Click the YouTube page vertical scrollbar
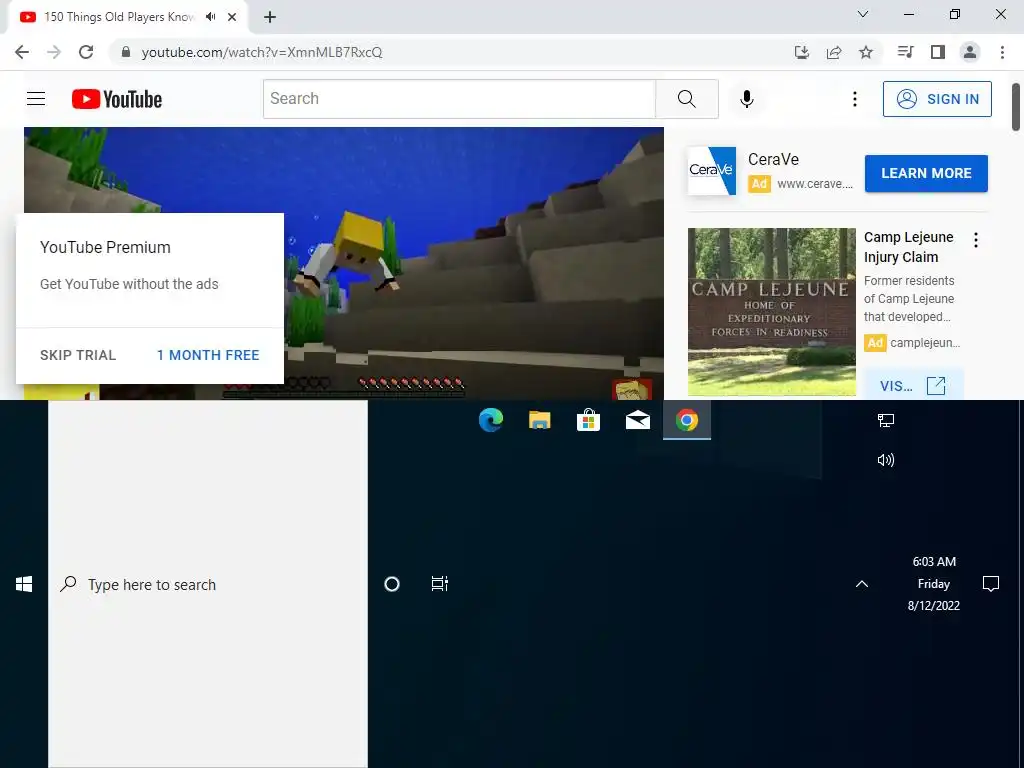Image resolution: width=1024 pixels, height=768 pixels. pos(1016,107)
